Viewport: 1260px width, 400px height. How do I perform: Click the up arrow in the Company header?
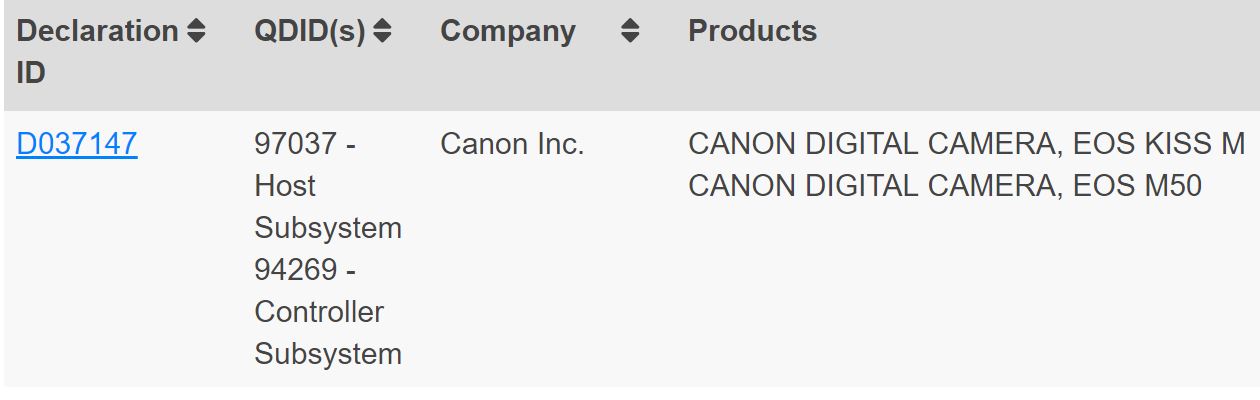629,24
